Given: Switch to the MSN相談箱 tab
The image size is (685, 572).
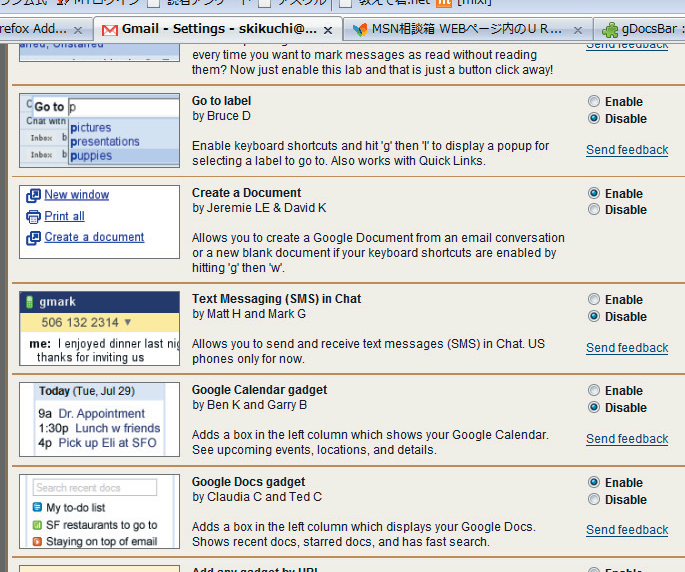Looking at the screenshot, I should 467,29.
